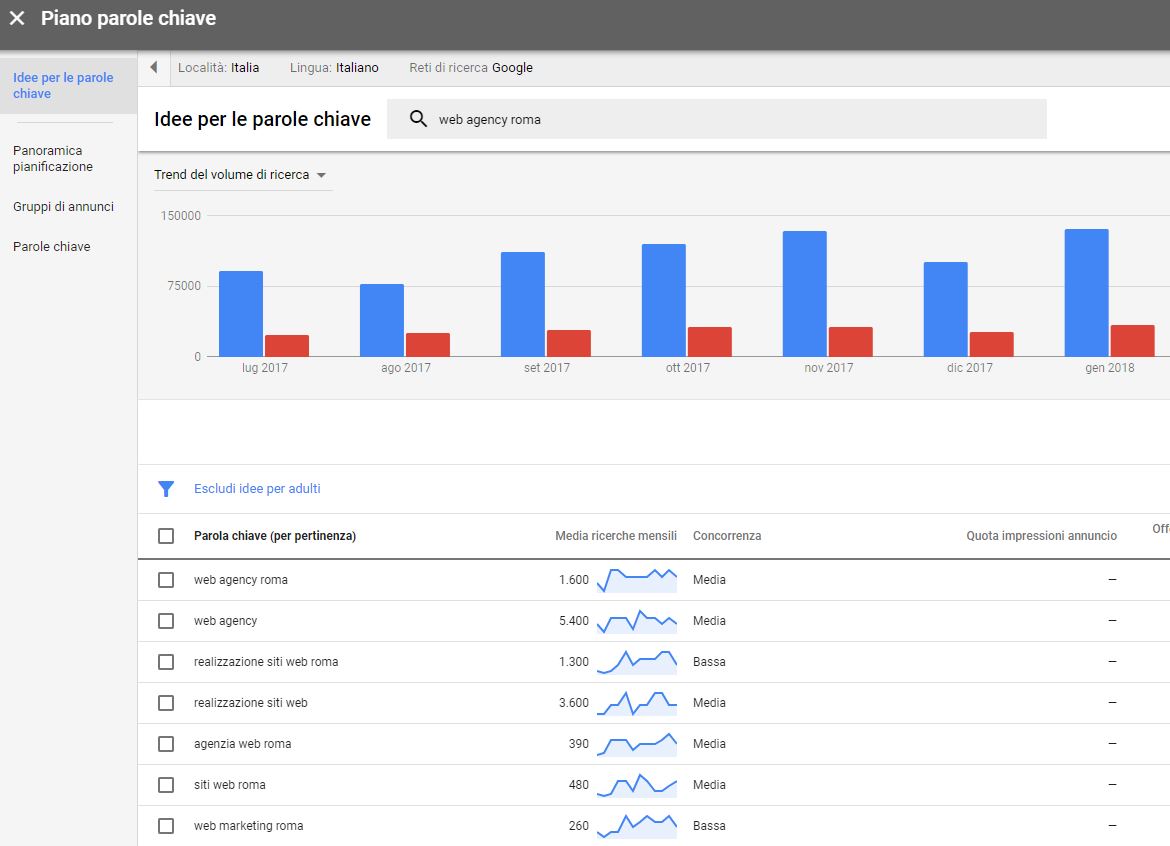Image resolution: width=1170 pixels, height=846 pixels.
Task: Click the keyword text realizzazione siti web roma
Action: click(266, 662)
